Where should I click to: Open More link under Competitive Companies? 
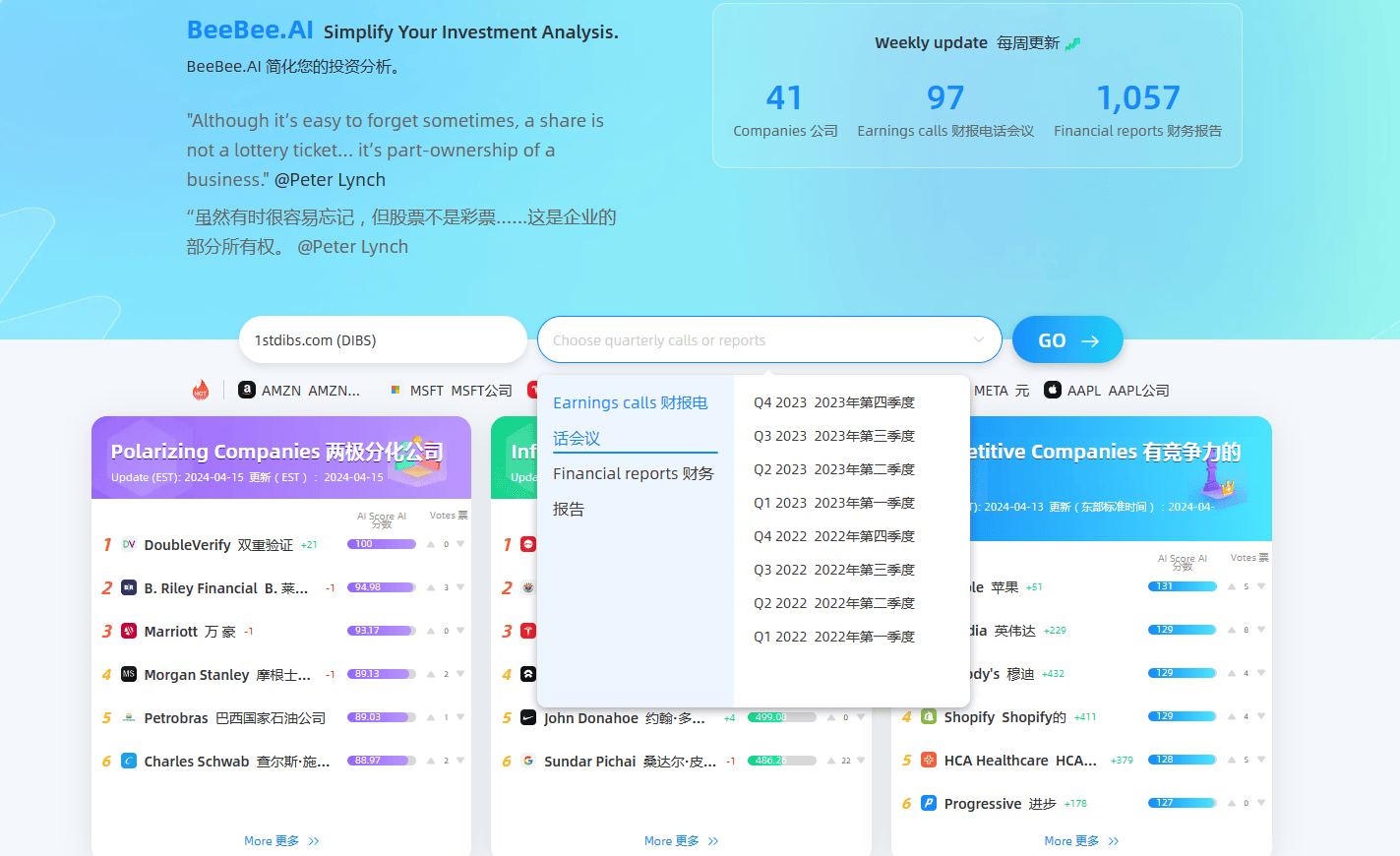point(1081,841)
